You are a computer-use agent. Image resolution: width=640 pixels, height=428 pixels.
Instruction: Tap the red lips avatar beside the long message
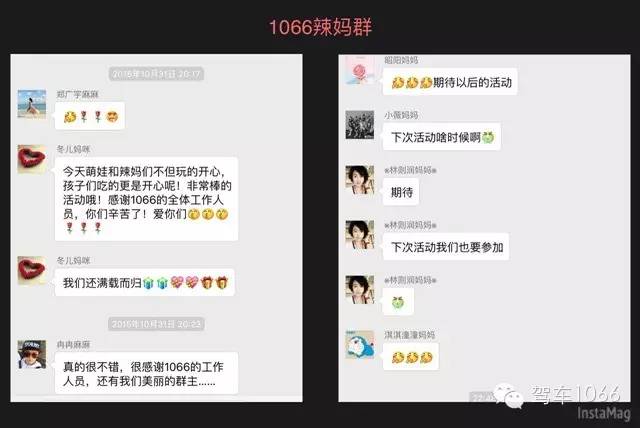coord(32,159)
